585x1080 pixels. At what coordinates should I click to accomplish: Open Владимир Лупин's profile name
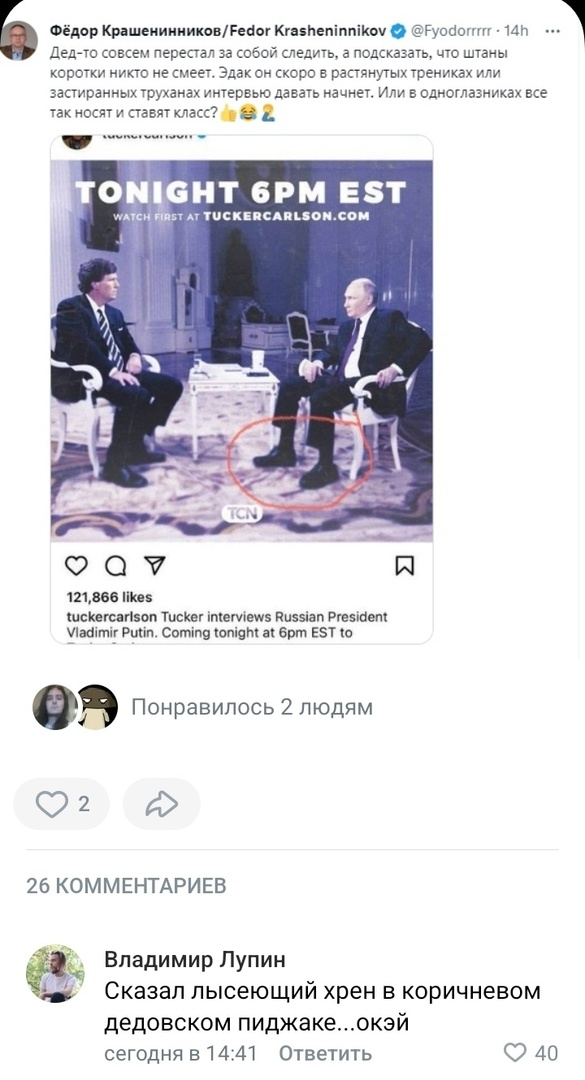[195, 959]
